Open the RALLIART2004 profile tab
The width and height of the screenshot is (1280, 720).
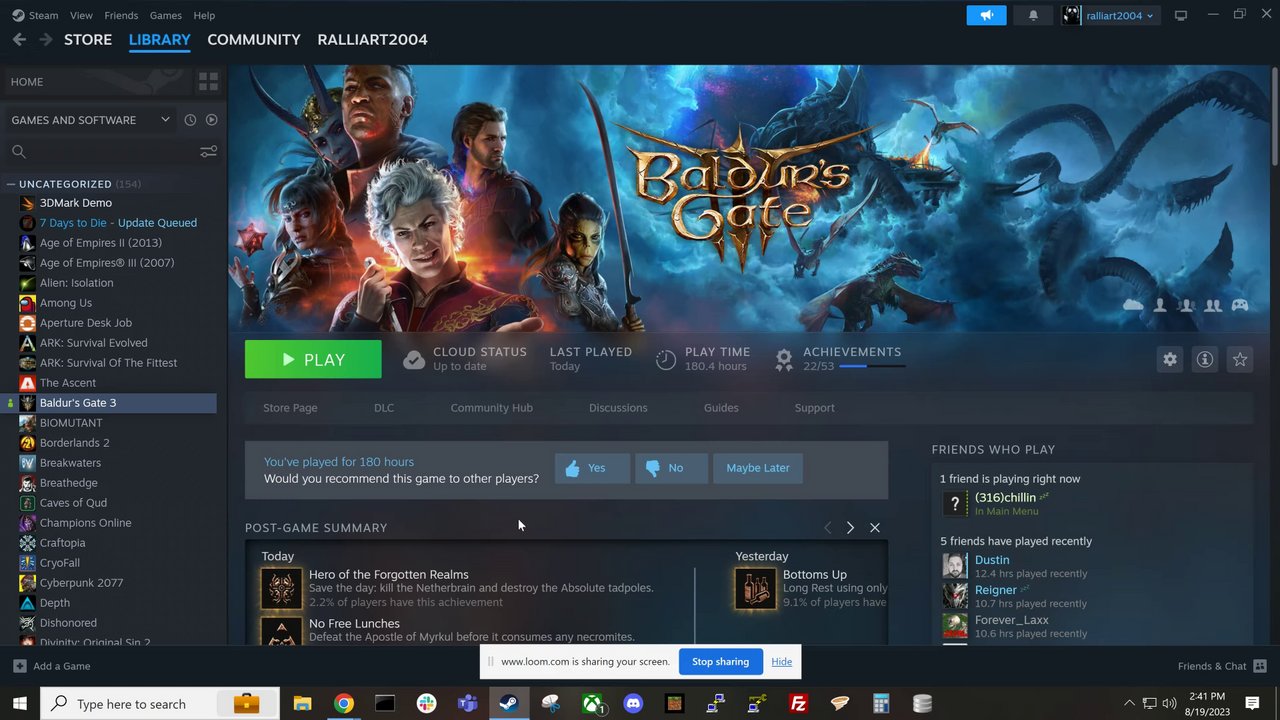point(372,39)
